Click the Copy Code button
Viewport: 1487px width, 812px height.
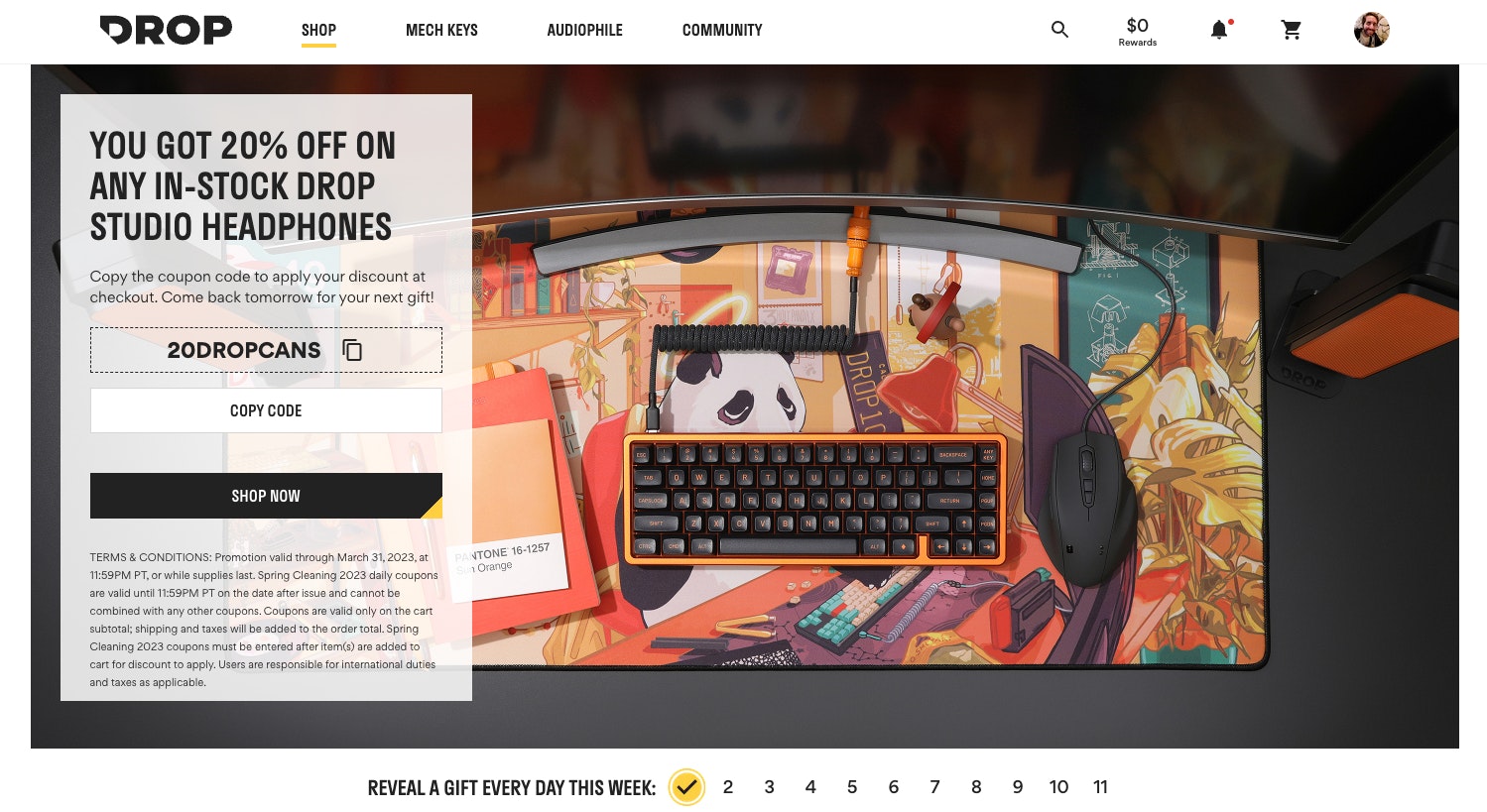[266, 410]
